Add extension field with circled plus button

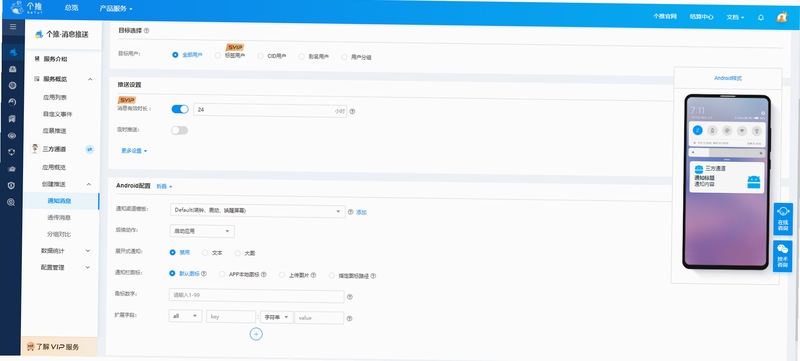(x=256, y=334)
